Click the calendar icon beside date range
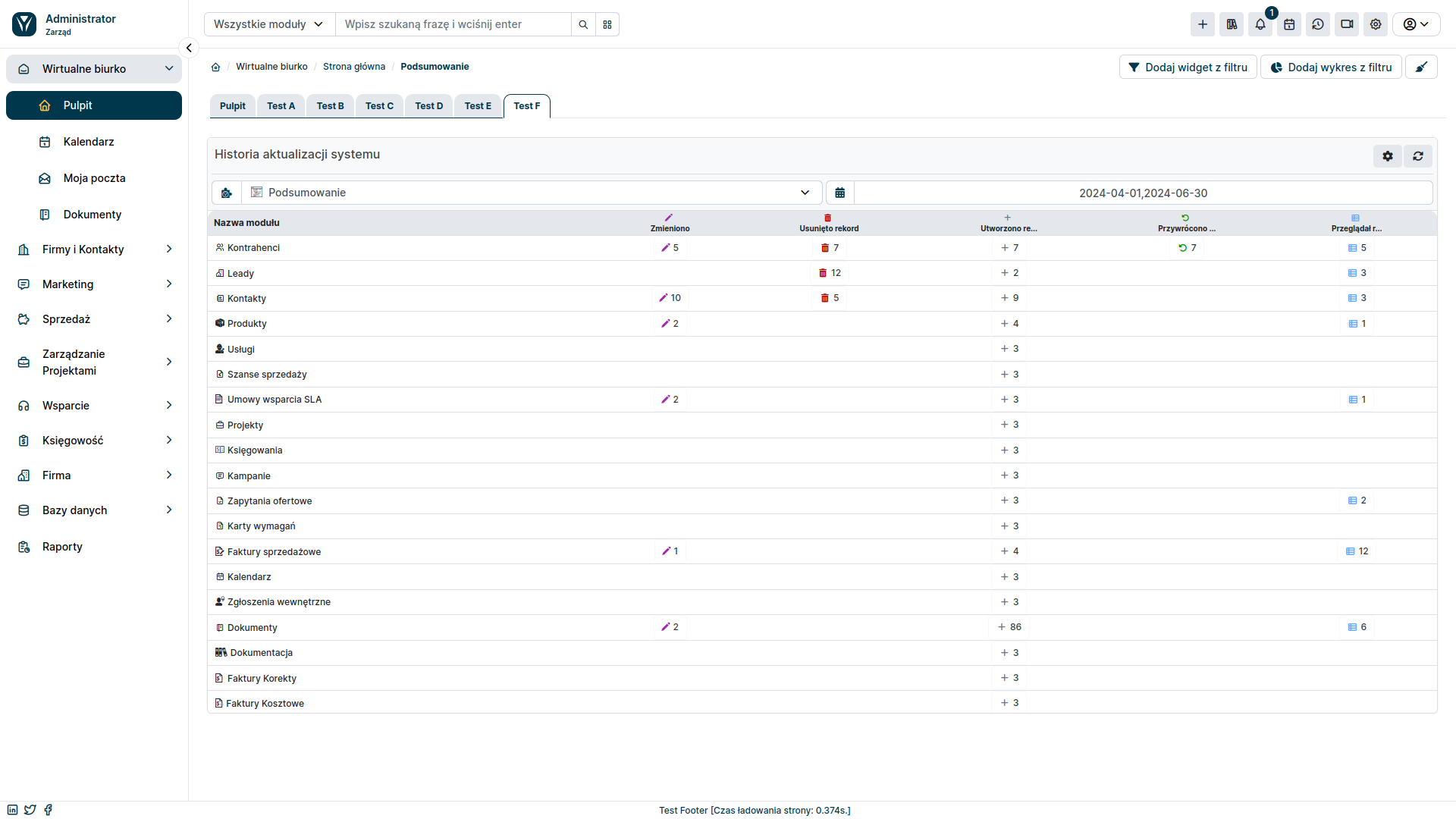 (x=840, y=193)
